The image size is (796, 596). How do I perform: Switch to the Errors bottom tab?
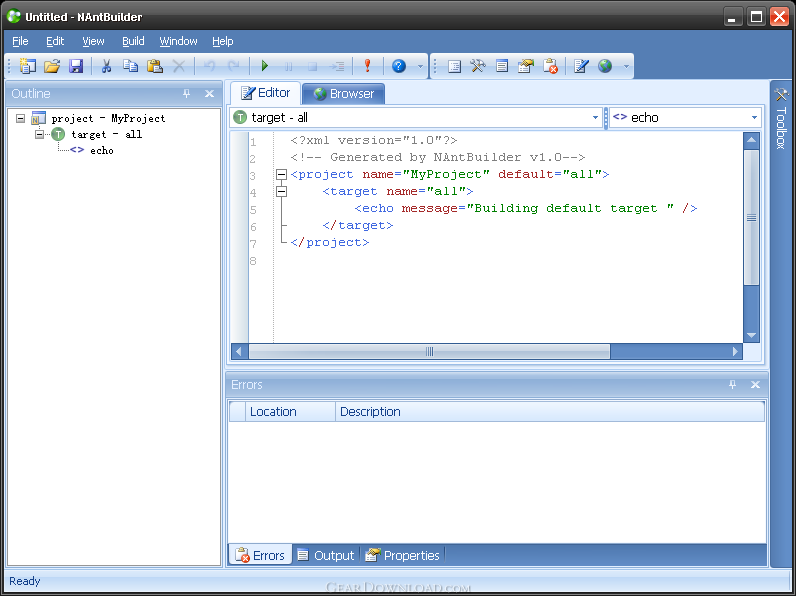tap(260, 555)
